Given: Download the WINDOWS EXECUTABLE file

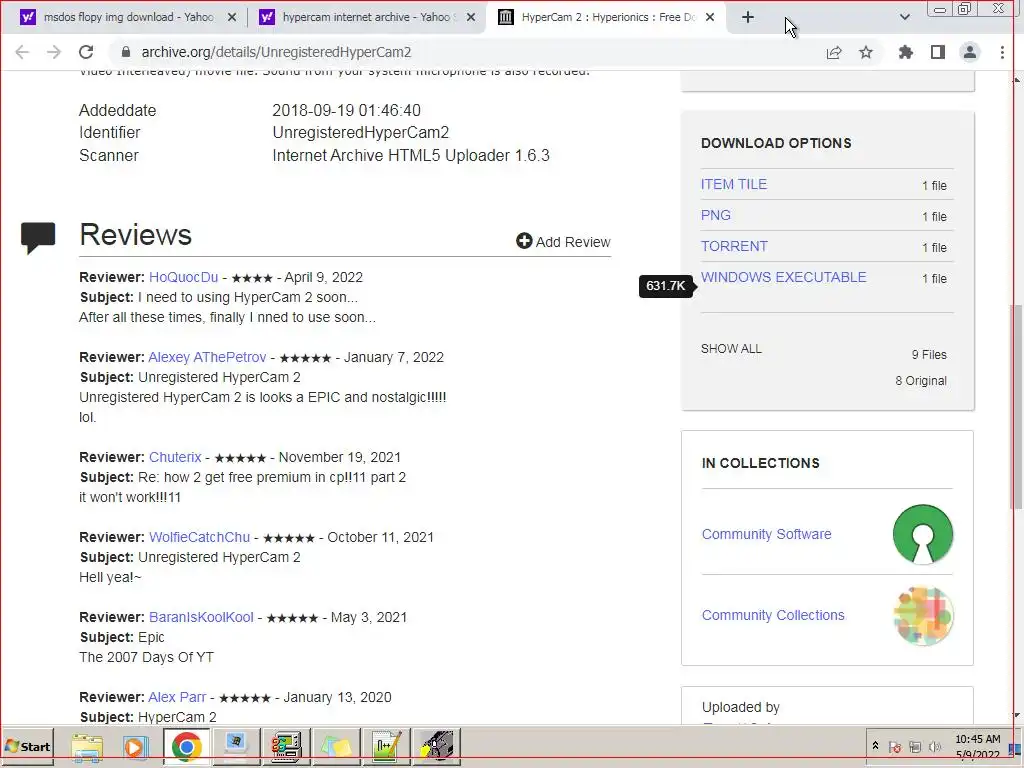Looking at the screenshot, I should click(784, 277).
